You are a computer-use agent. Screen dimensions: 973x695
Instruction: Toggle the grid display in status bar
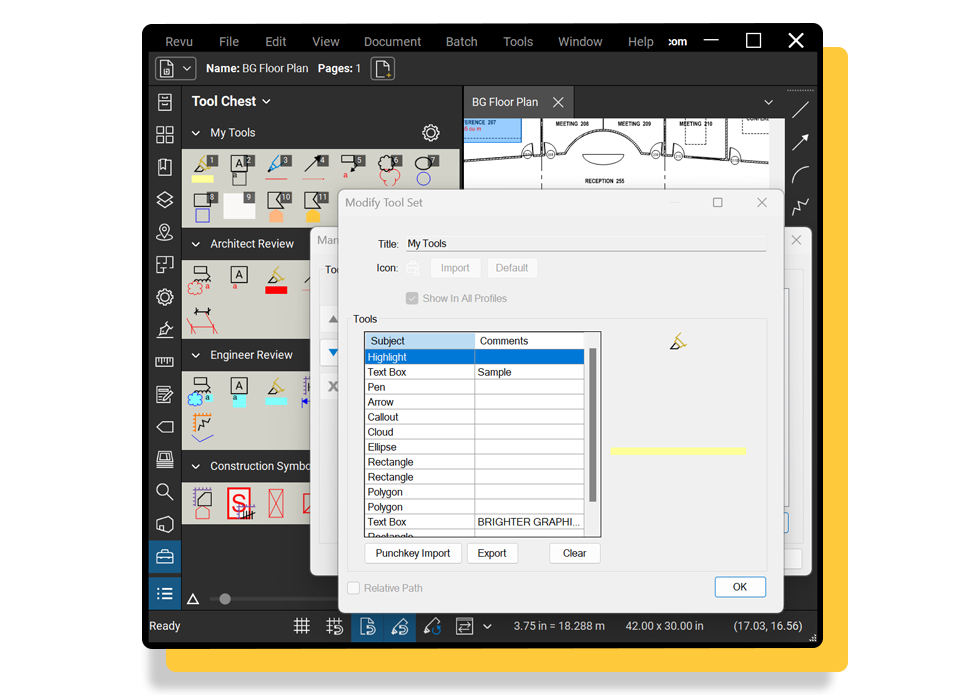302,626
